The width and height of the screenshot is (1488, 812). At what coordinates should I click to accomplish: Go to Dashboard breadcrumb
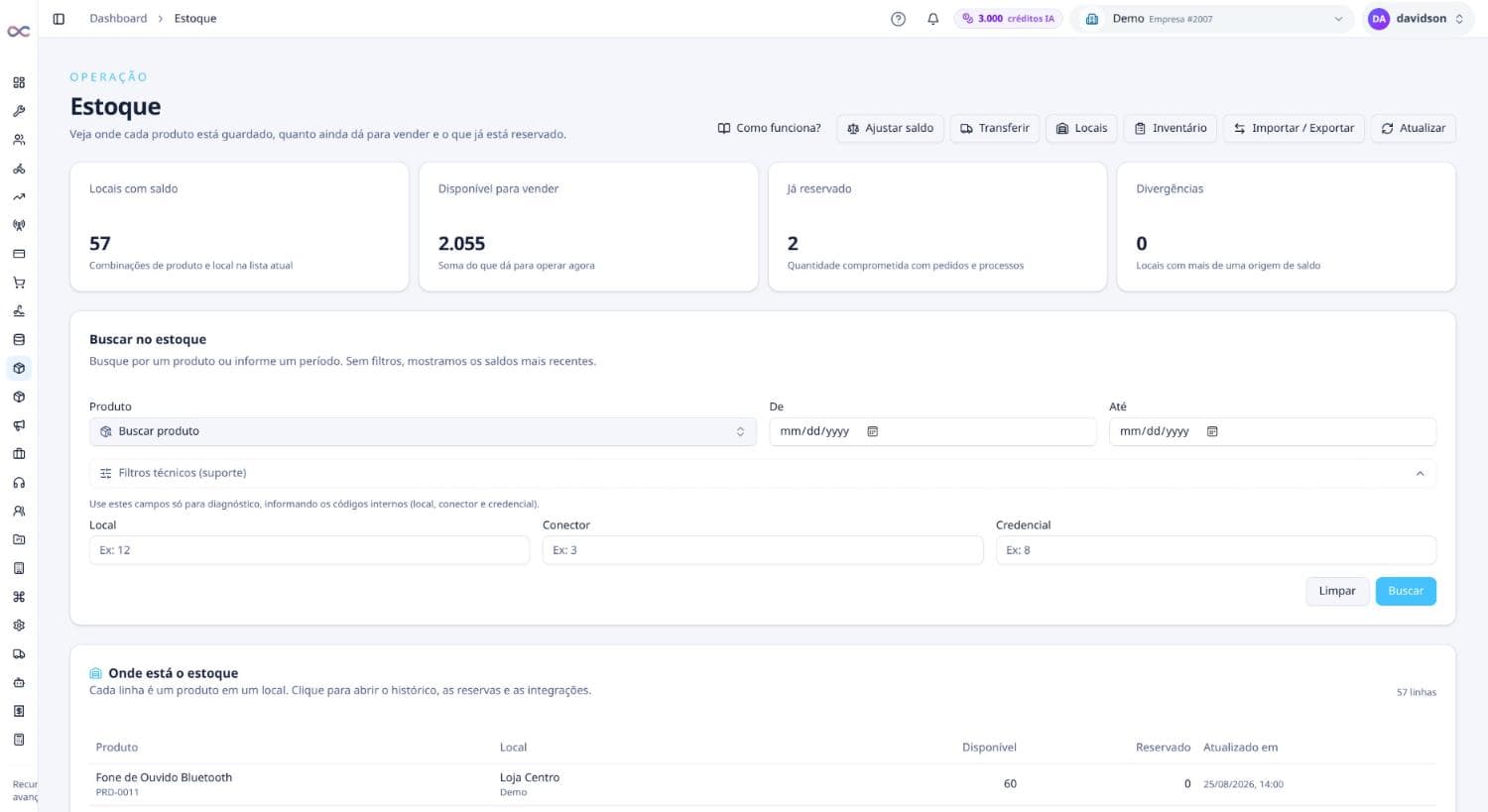coord(118,19)
